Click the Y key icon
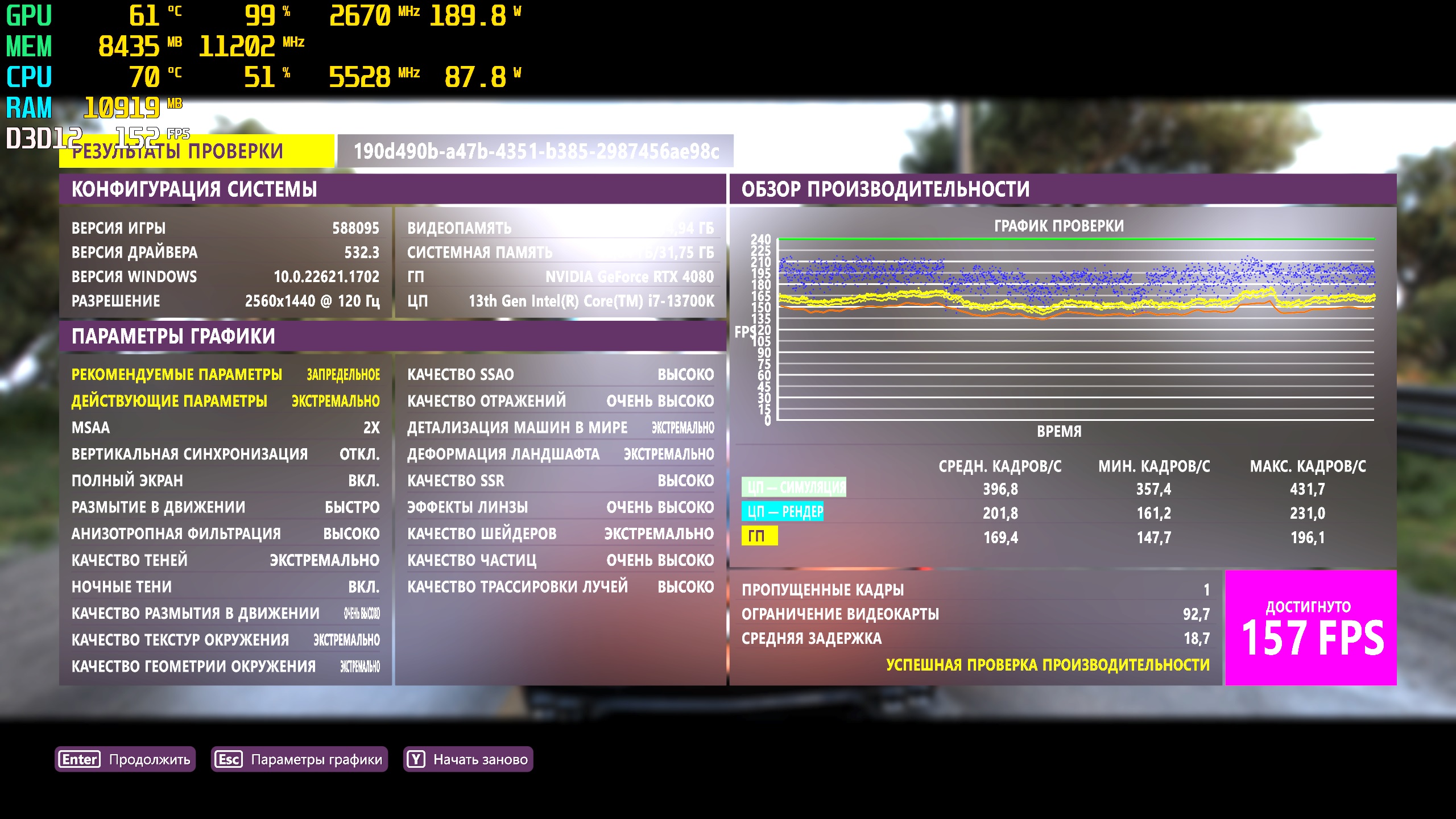Viewport: 1456px width, 819px height. (x=416, y=759)
